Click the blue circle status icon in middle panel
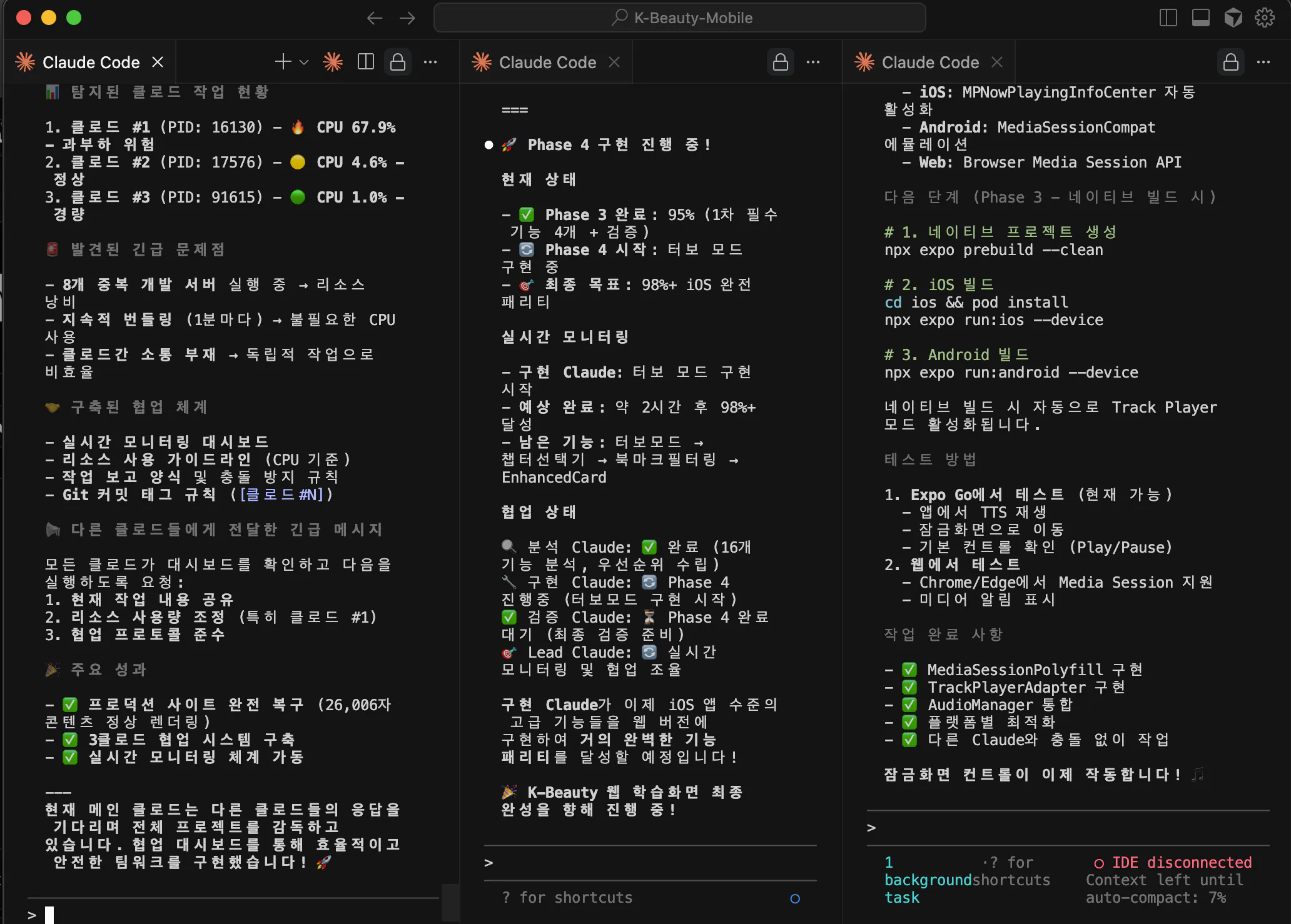Viewport: 1291px width, 924px height. [795, 898]
